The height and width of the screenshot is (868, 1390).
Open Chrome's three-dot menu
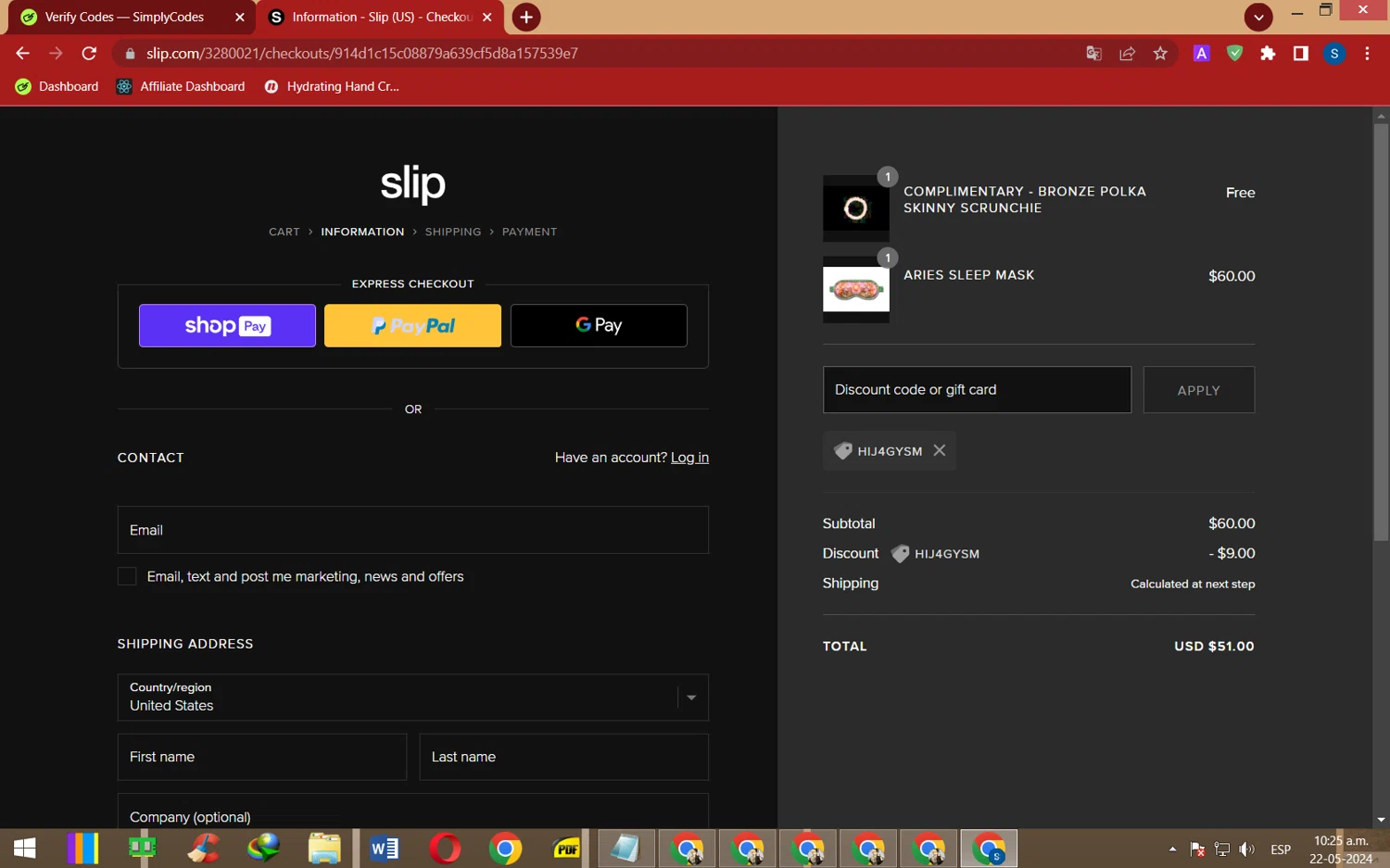(x=1367, y=54)
